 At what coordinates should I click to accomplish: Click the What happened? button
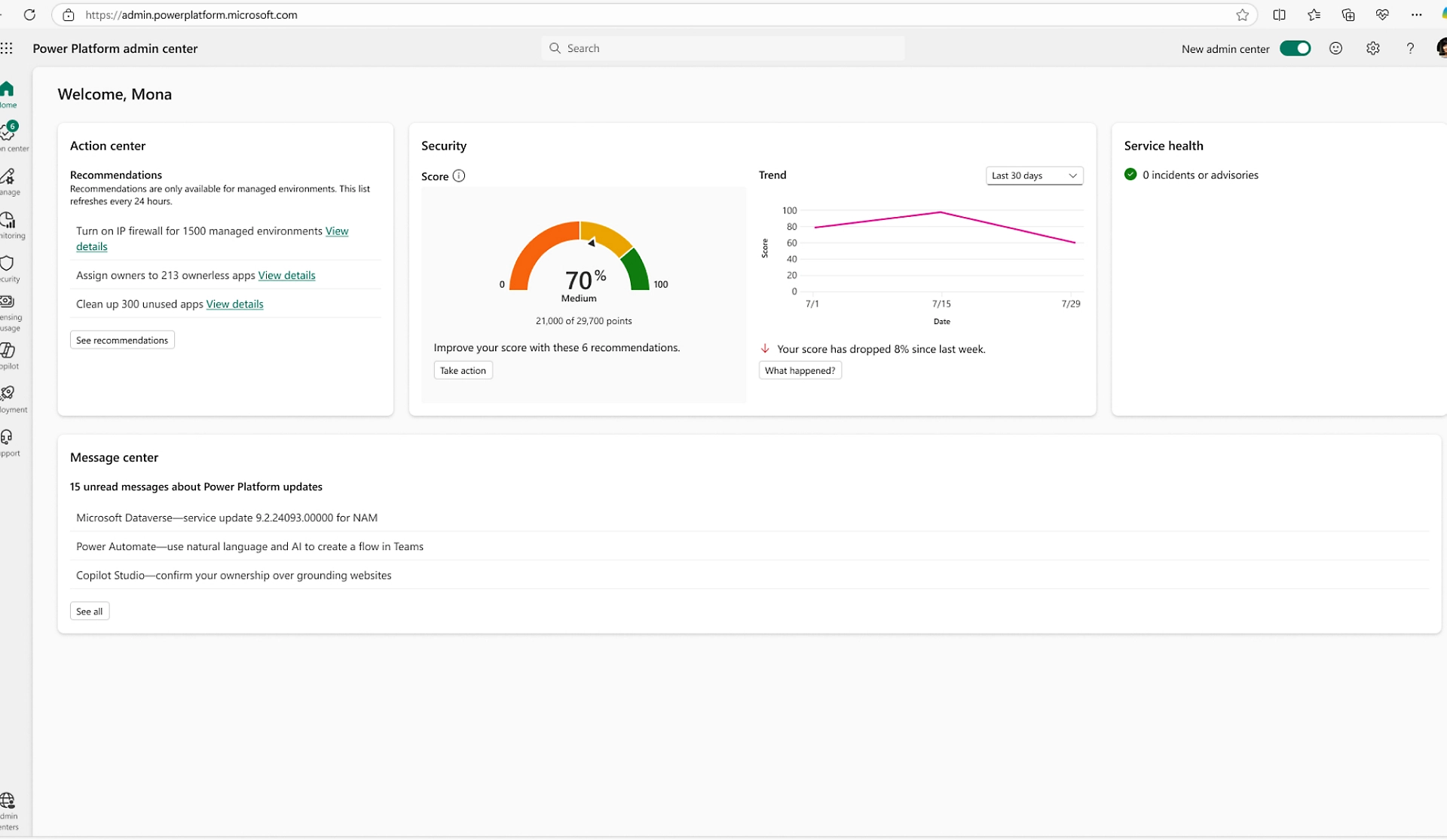[800, 371]
